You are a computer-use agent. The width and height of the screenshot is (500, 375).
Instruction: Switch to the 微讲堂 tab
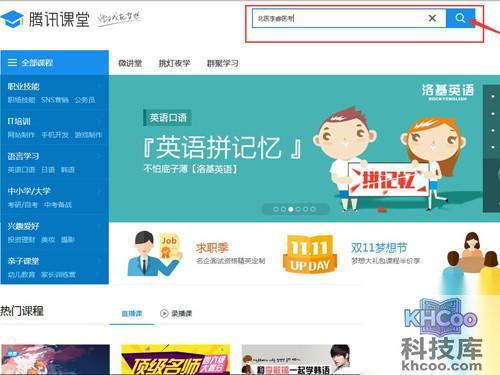click(x=130, y=63)
